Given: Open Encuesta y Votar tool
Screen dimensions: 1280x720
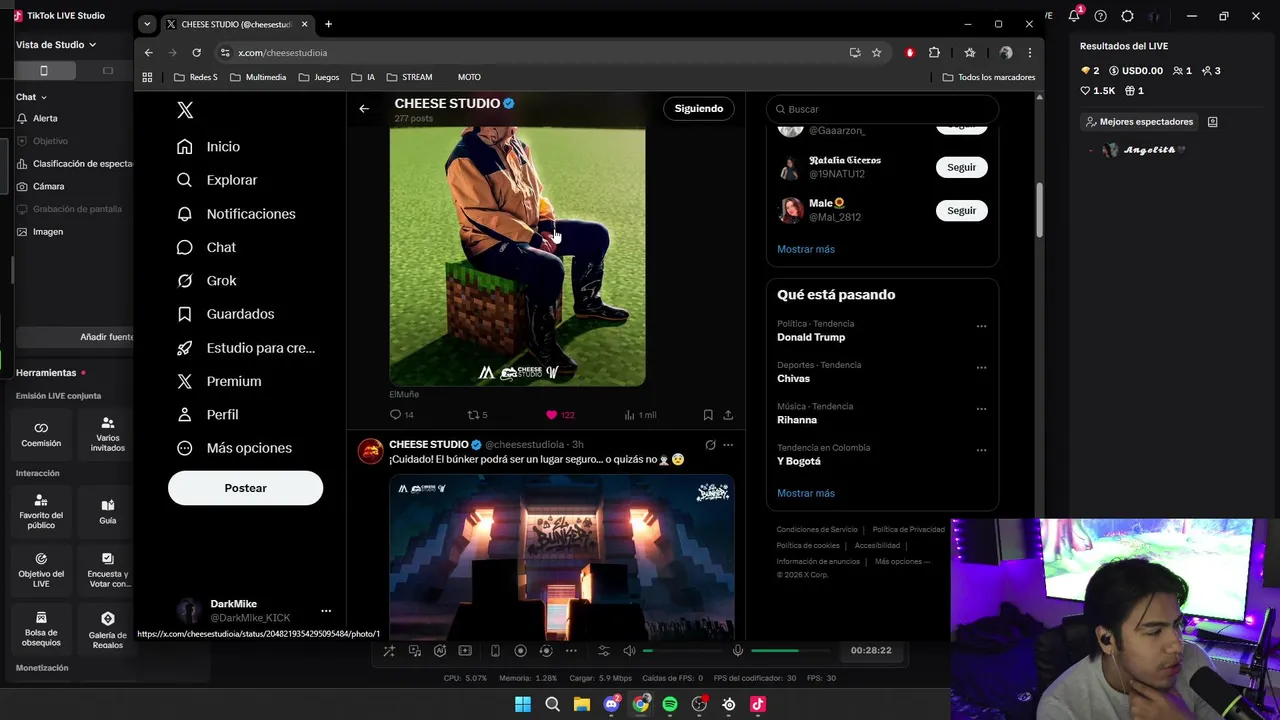Looking at the screenshot, I should 107,570.
